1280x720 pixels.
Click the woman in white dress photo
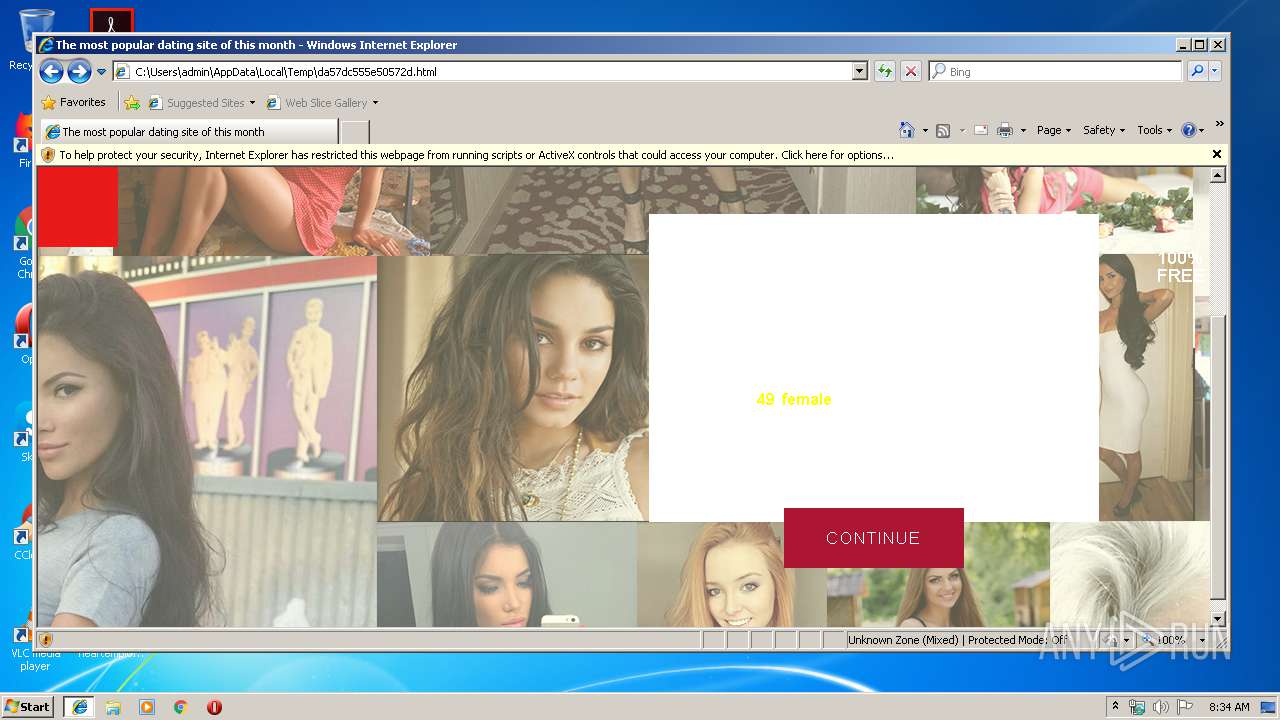(x=1146, y=387)
